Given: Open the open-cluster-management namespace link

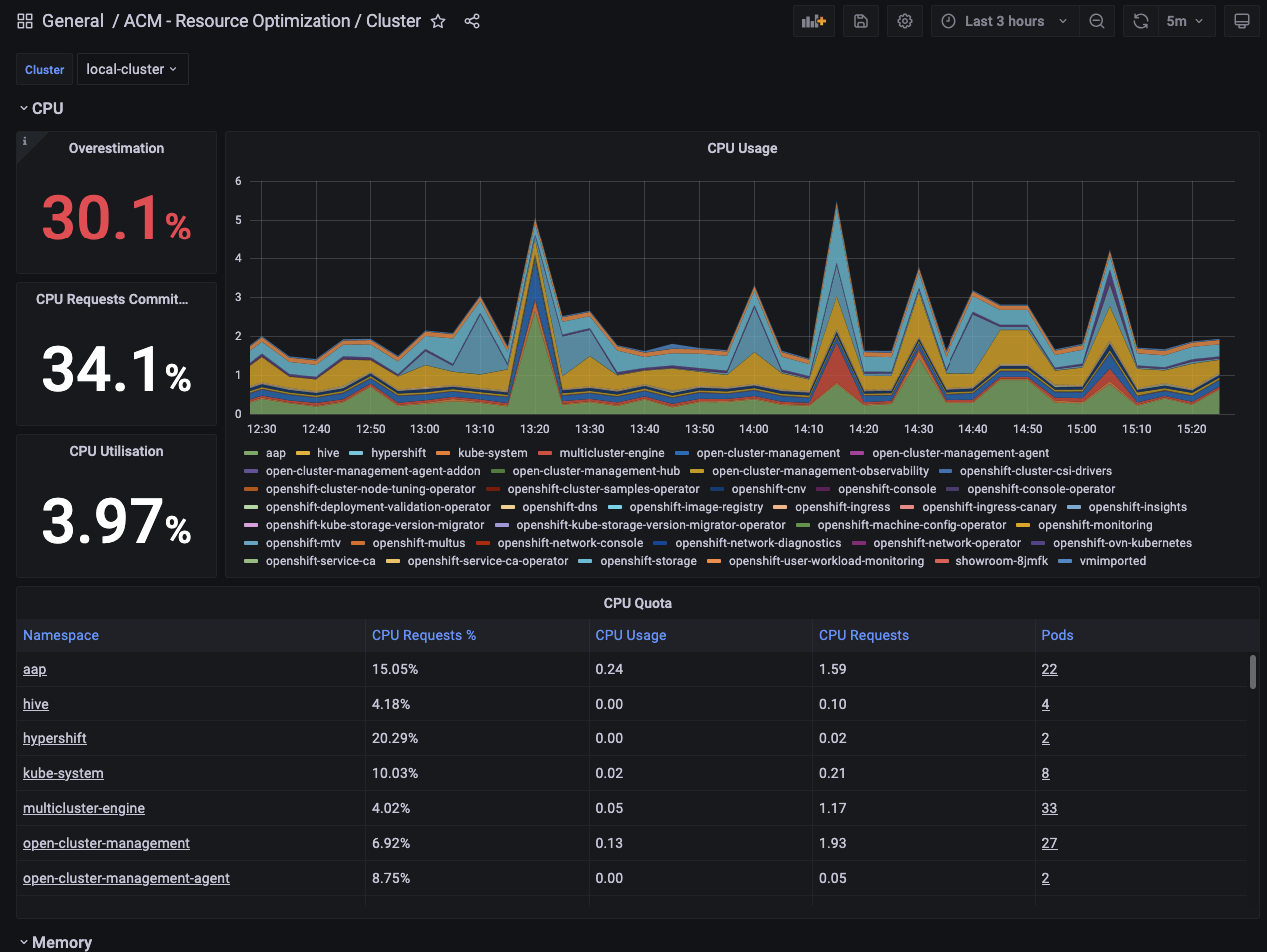Looking at the screenshot, I should pyautogui.click(x=106, y=843).
